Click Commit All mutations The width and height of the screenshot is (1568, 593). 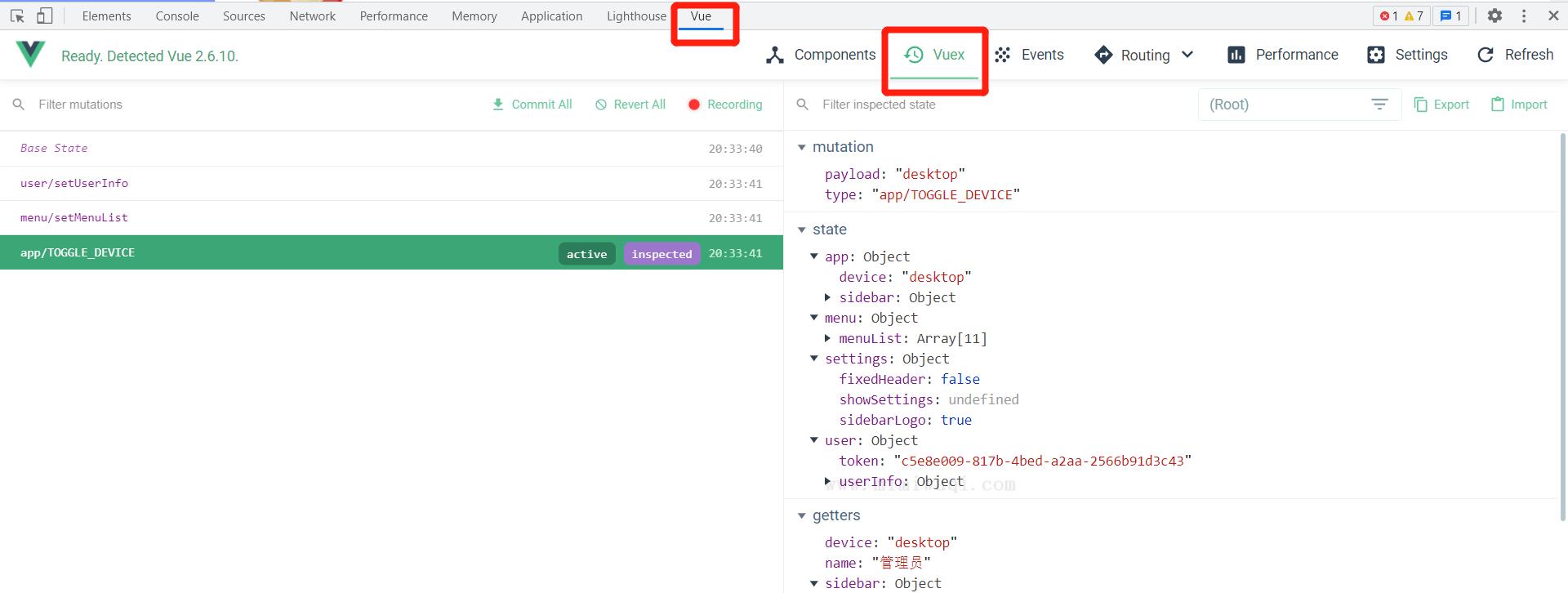click(532, 105)
